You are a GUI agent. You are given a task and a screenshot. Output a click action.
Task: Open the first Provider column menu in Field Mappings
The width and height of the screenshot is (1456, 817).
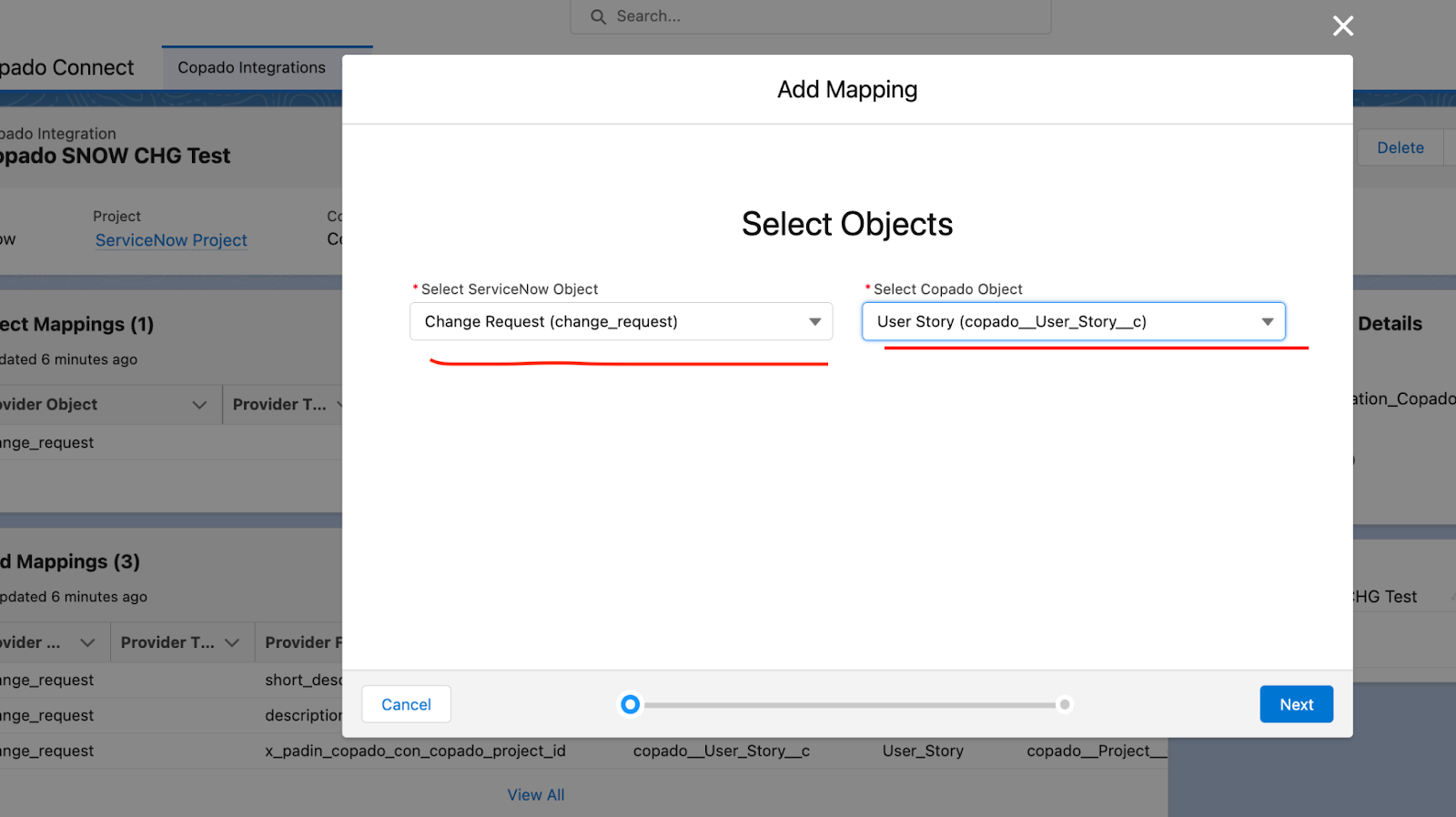(x=87, y=642)
